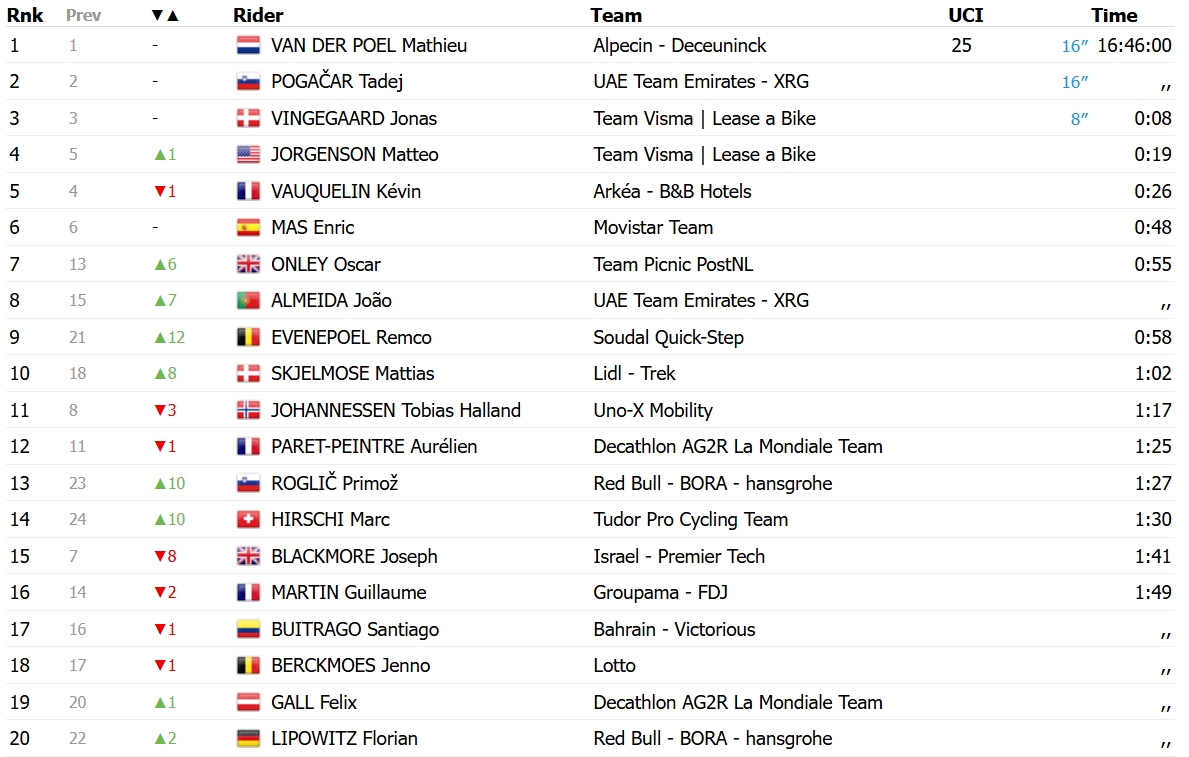Open Soudal Quick-Step team link
The height and width of the screenshot is (757, 1189).
[668, 338]
